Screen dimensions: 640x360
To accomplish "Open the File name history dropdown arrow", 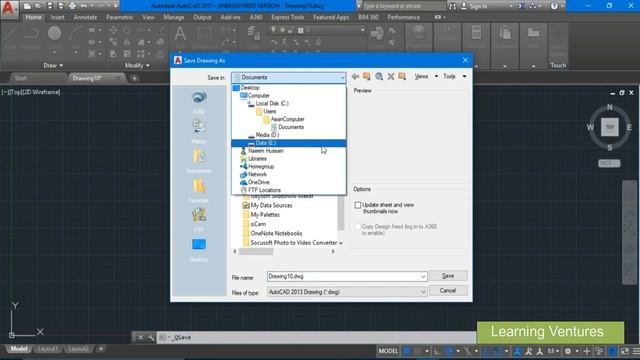I will click(x=423, y=277).
